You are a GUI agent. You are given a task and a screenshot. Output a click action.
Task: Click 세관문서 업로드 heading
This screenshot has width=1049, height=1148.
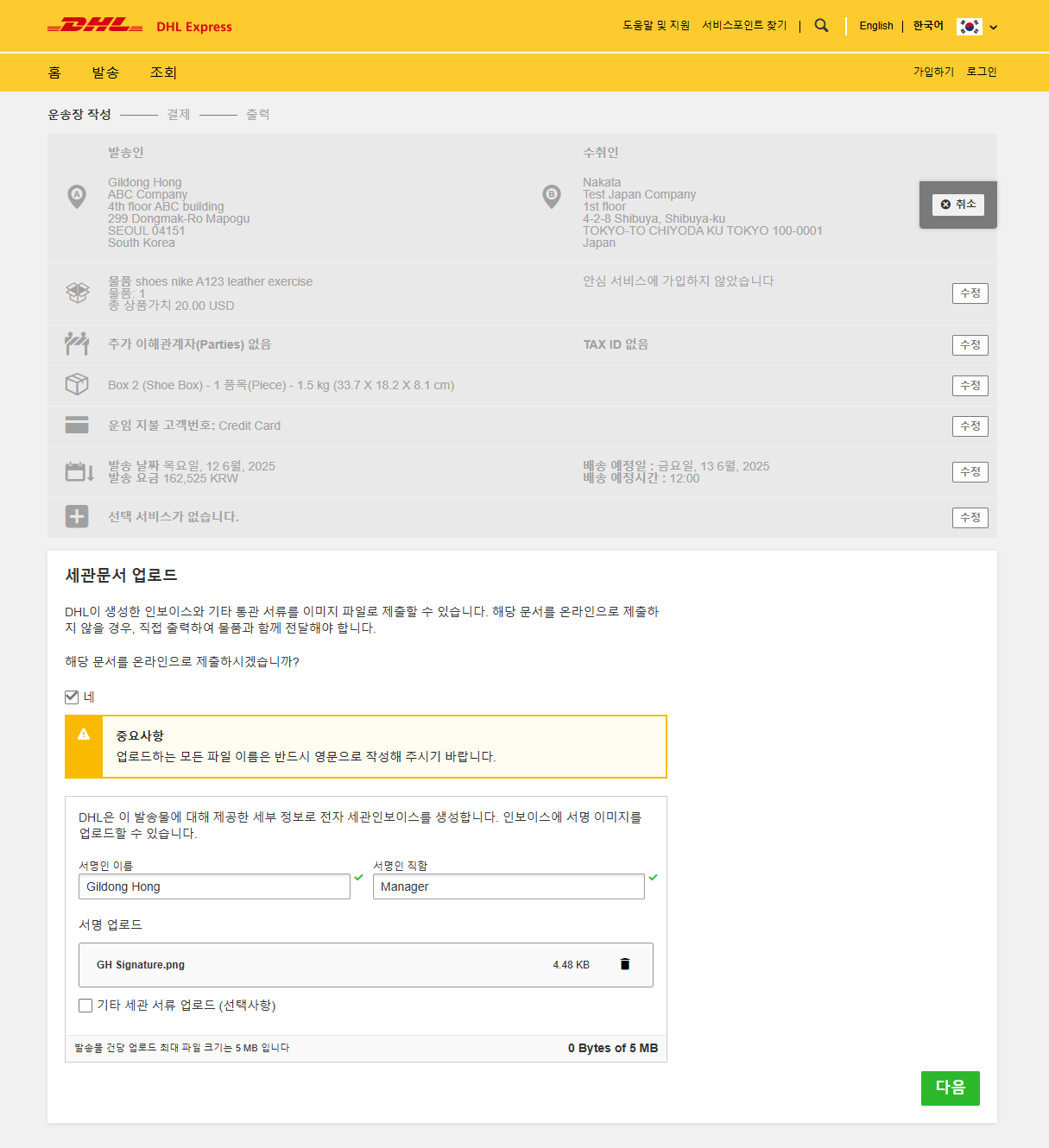(x=121, y=575)
